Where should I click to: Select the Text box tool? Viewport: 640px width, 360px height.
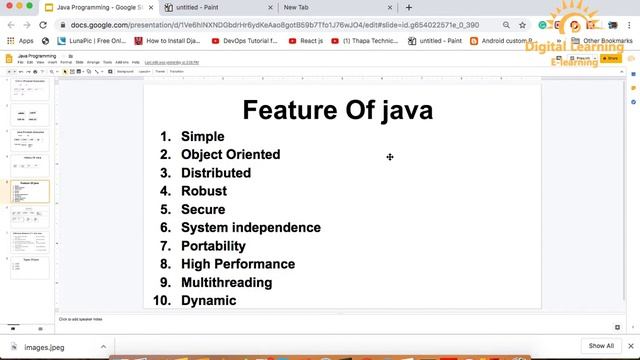pos(72,72)
